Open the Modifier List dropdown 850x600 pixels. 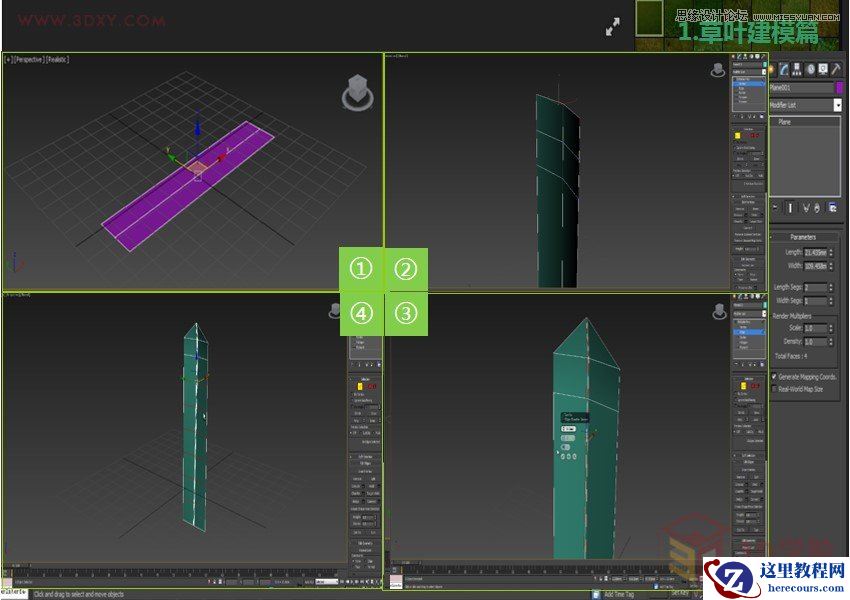(839, 103)
